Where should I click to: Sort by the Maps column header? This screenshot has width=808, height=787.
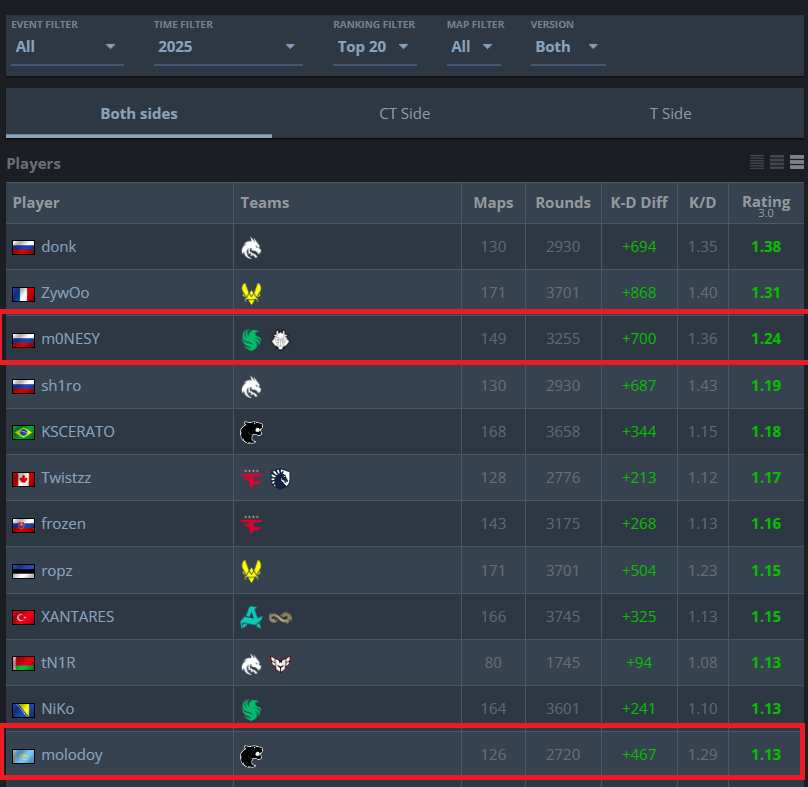493,203
